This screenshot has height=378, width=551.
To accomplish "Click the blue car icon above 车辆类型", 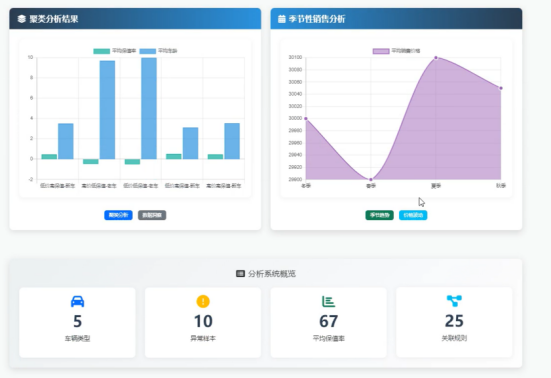I will coord(77,301).
